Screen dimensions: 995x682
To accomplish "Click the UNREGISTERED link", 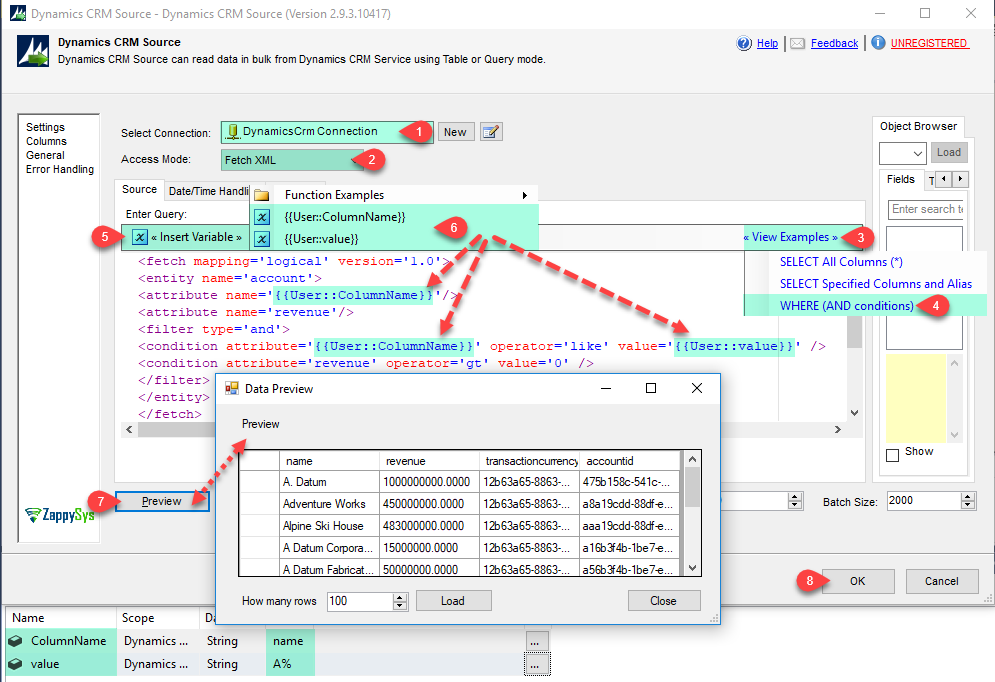I will [x=930, y=43].
